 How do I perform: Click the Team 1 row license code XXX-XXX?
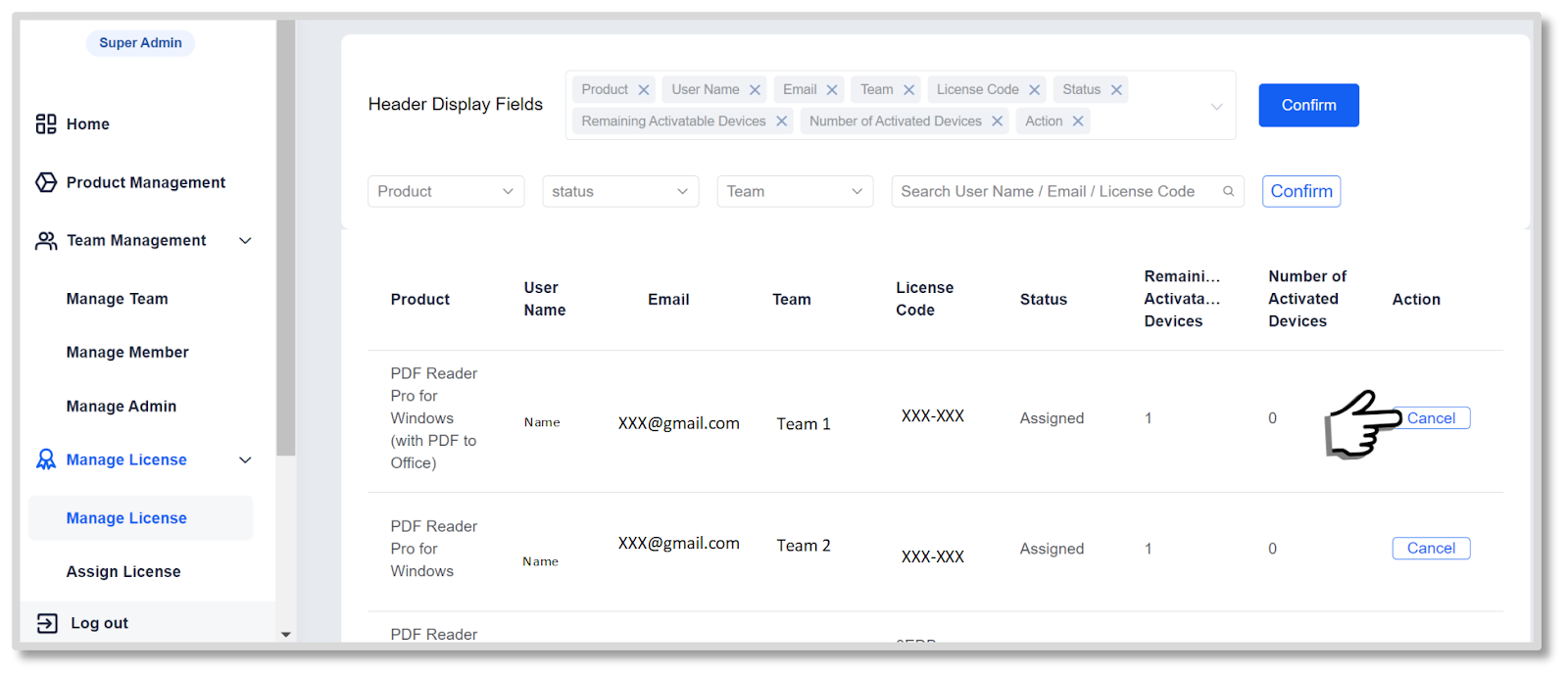tap(933, 416)
